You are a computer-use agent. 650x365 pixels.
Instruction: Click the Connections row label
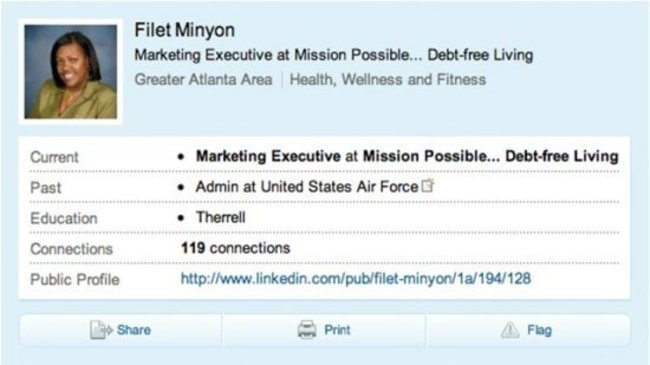(x=71, y=249)
